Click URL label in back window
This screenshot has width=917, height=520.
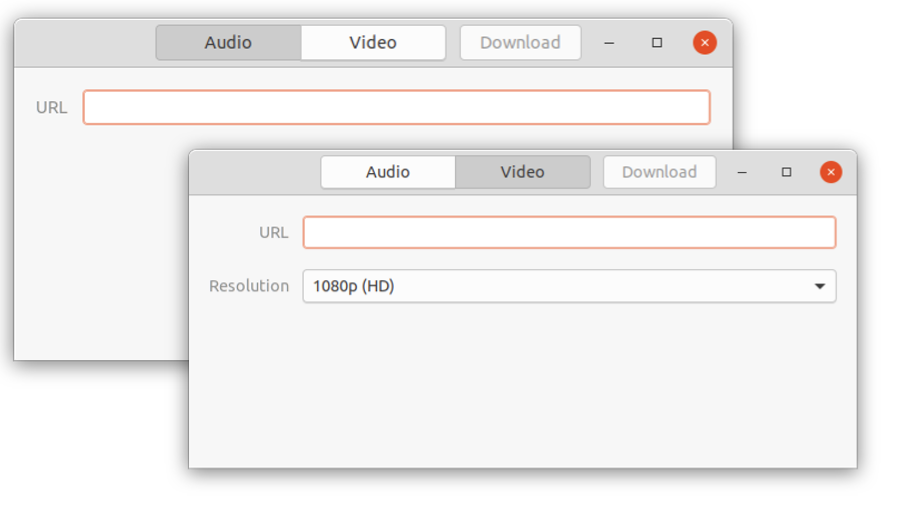(51, 108)
